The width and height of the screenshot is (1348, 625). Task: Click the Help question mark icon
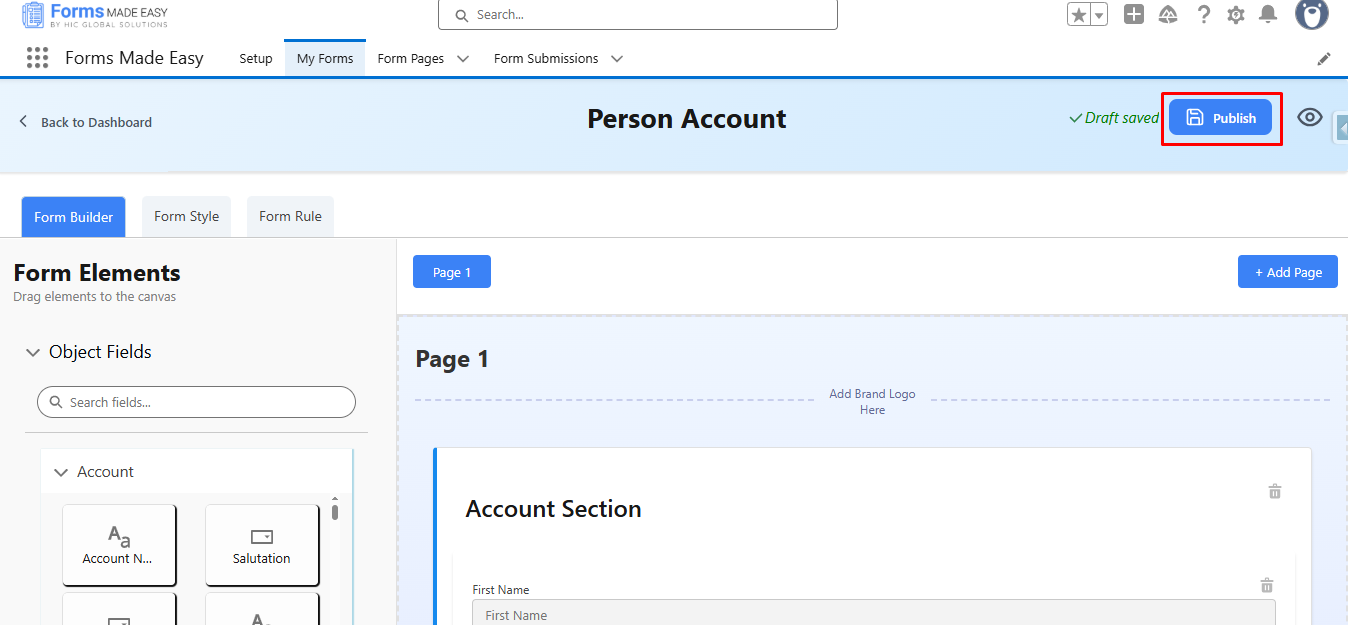pyautogui.click(x=1204, y=14)
